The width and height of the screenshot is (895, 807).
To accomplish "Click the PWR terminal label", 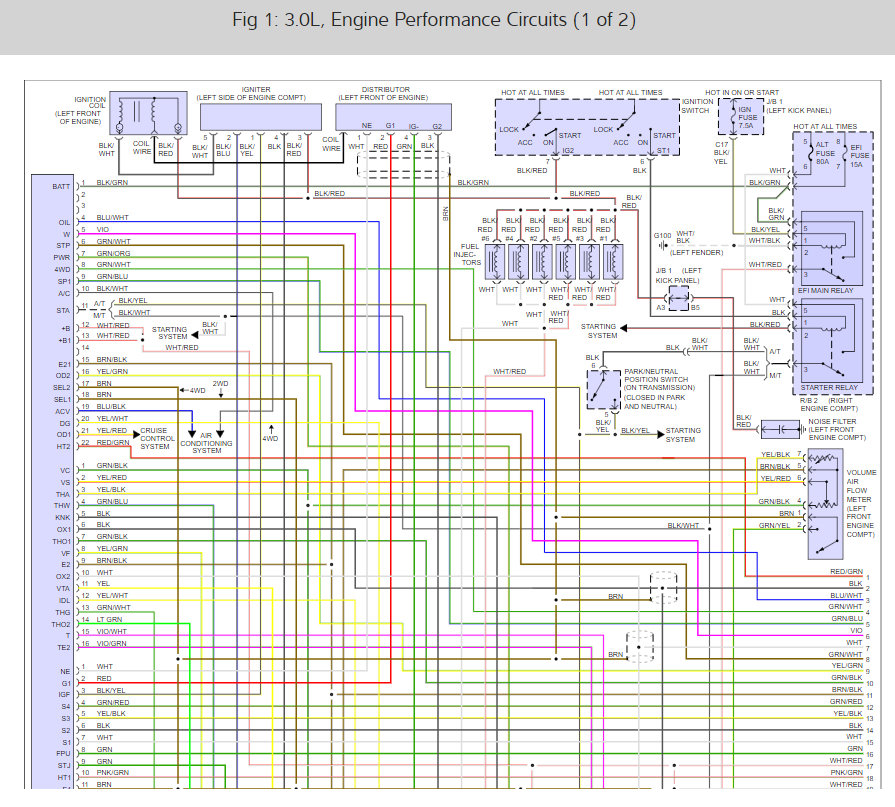I will (x=62, y=257).
